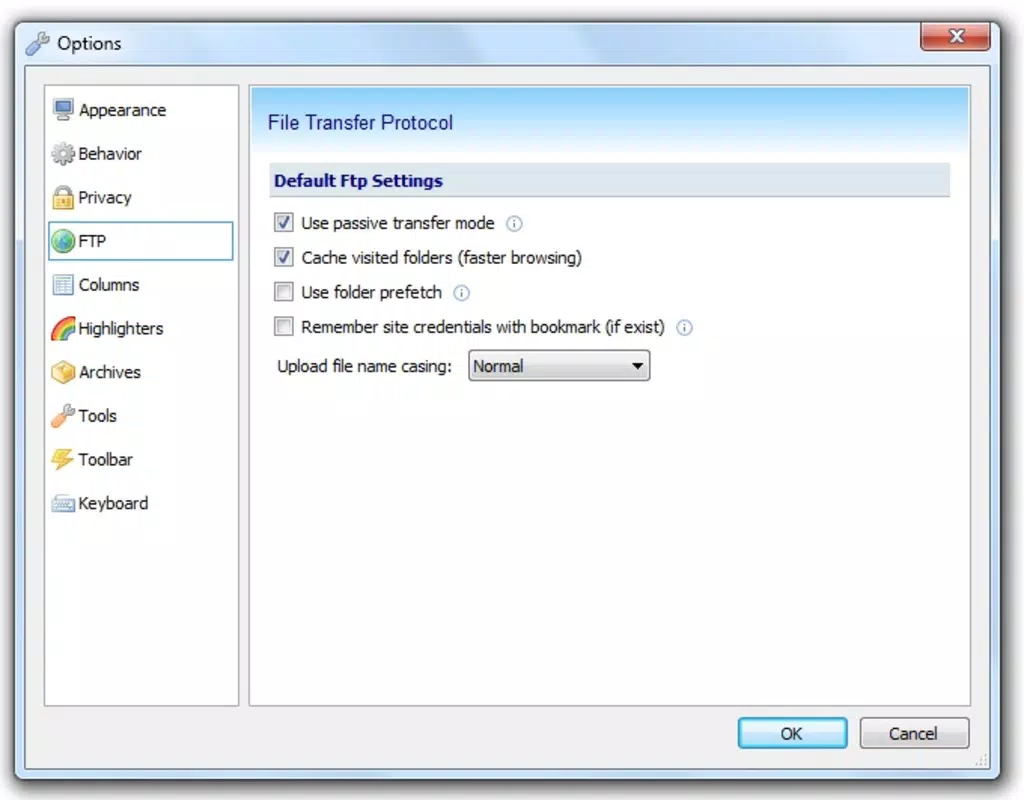Click the File Transfer Protocol title
1024x800 pixels.
pos(360,123)
